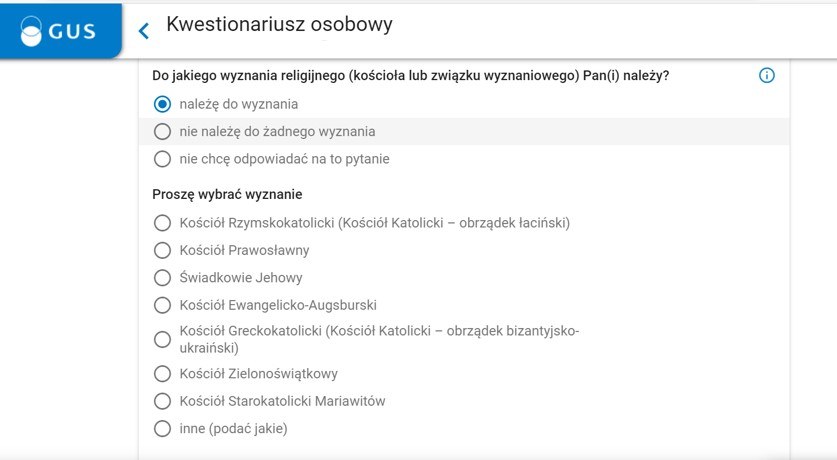
Task: Open the info icon beside the question
Action: 767,76
